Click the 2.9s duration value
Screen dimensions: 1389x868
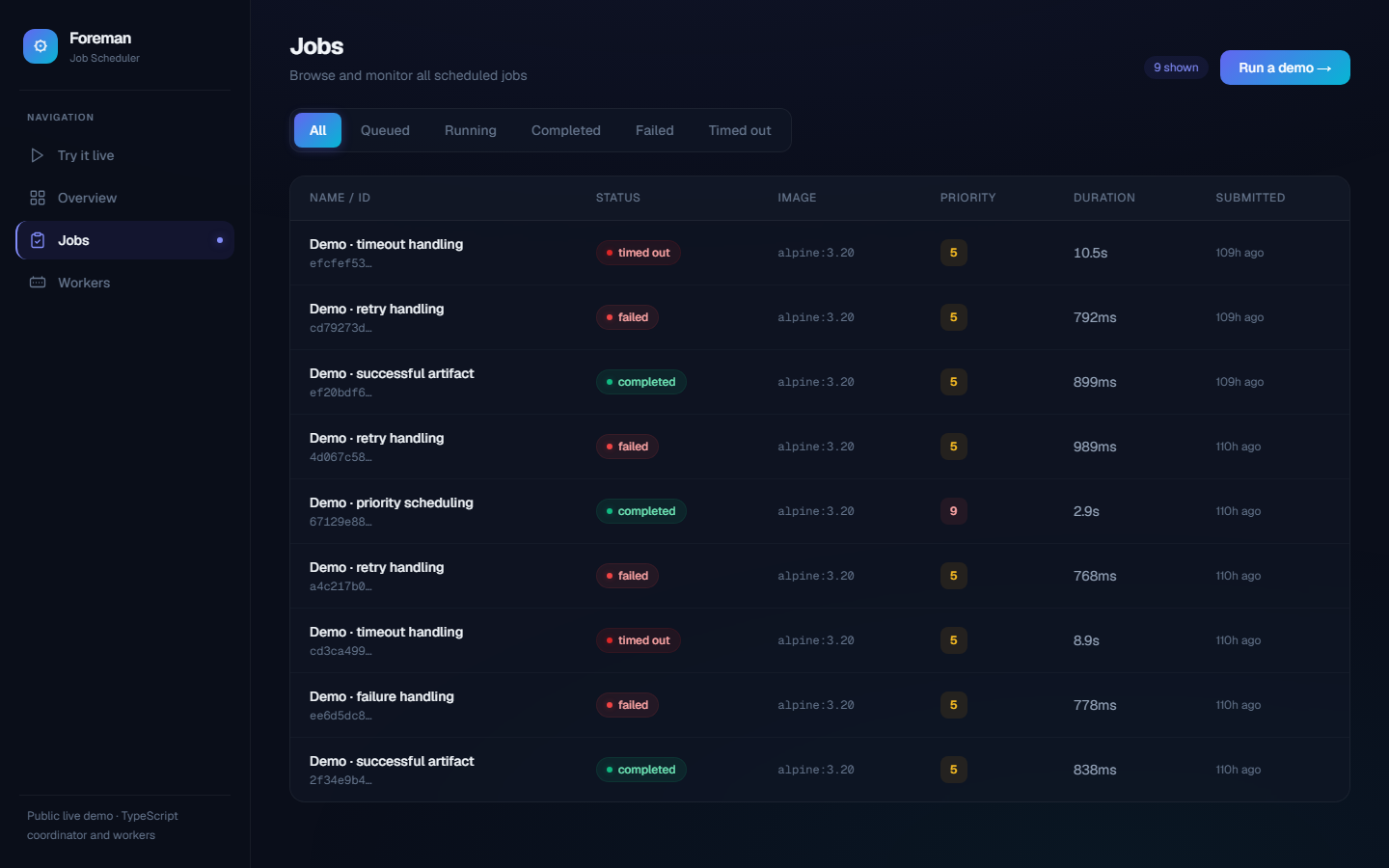[1086, 511]
